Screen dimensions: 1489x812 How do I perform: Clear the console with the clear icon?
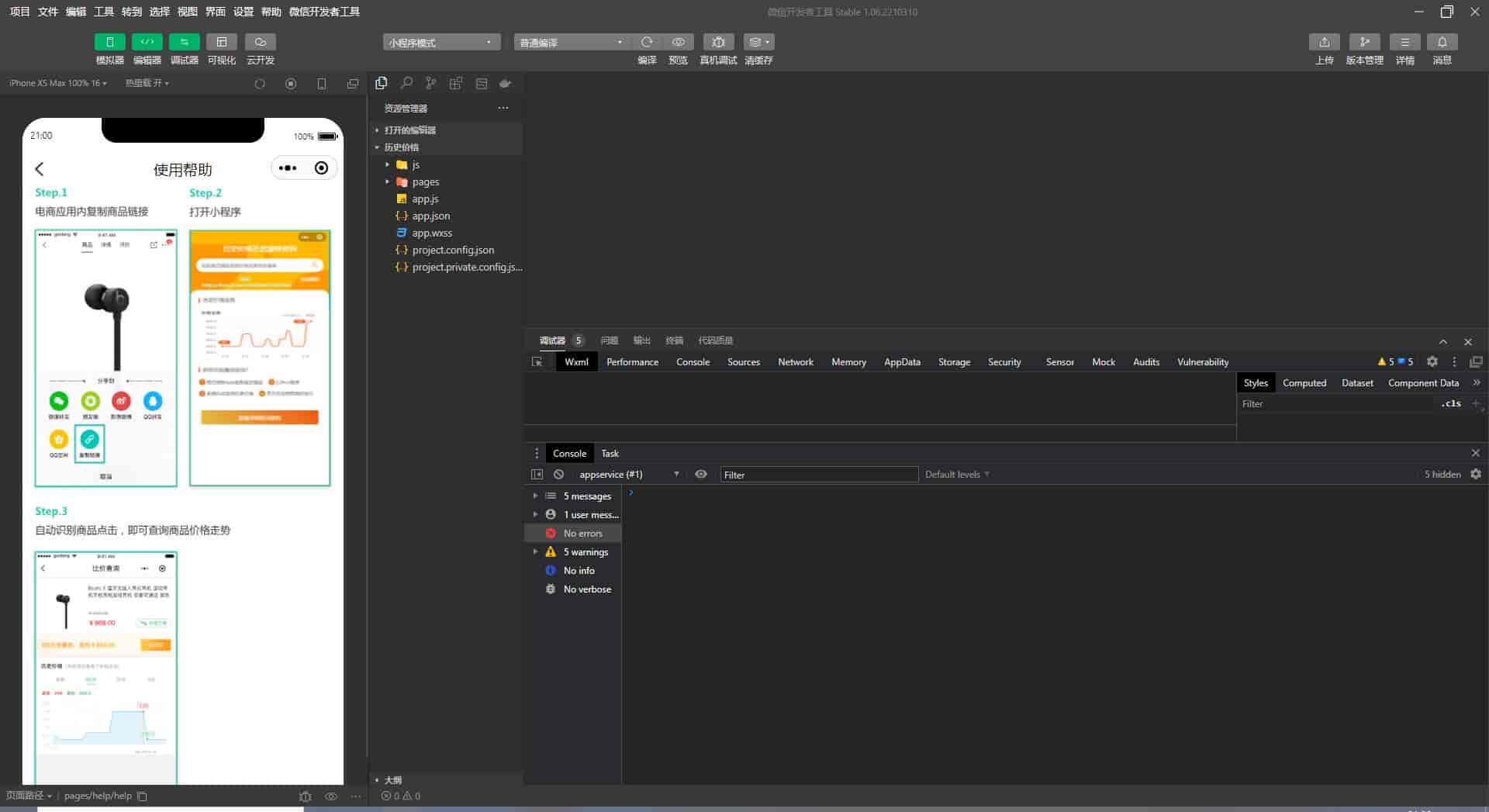558,474
